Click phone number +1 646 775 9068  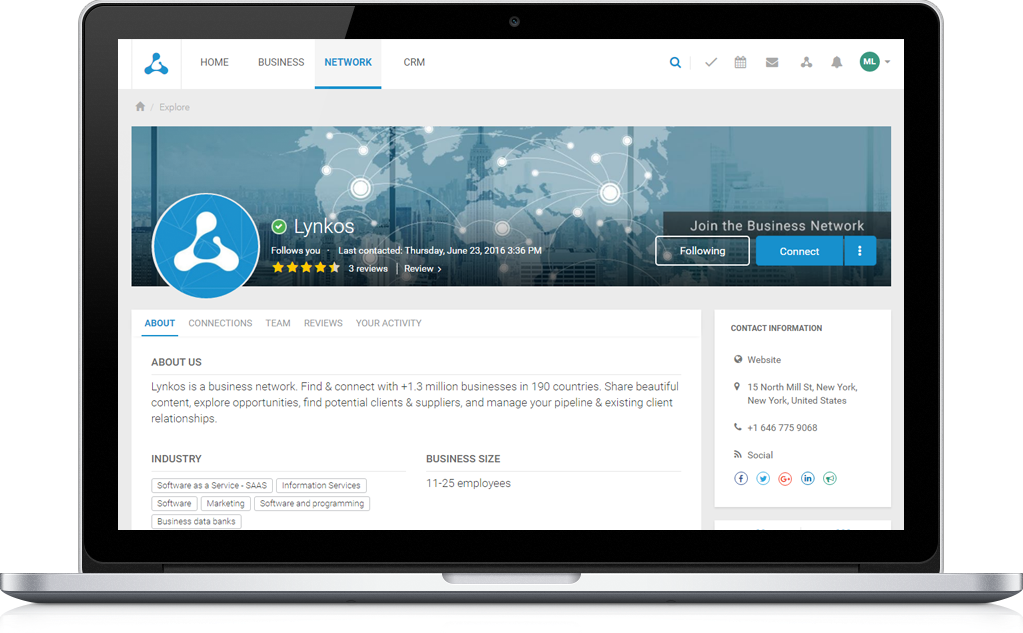[x=782, y=427]
